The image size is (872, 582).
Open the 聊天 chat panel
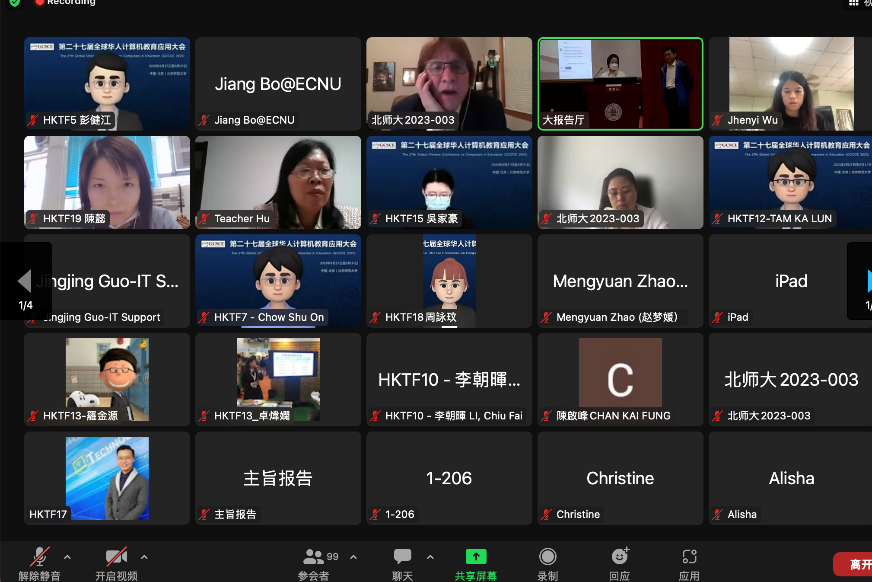click(x=402, y=564)
